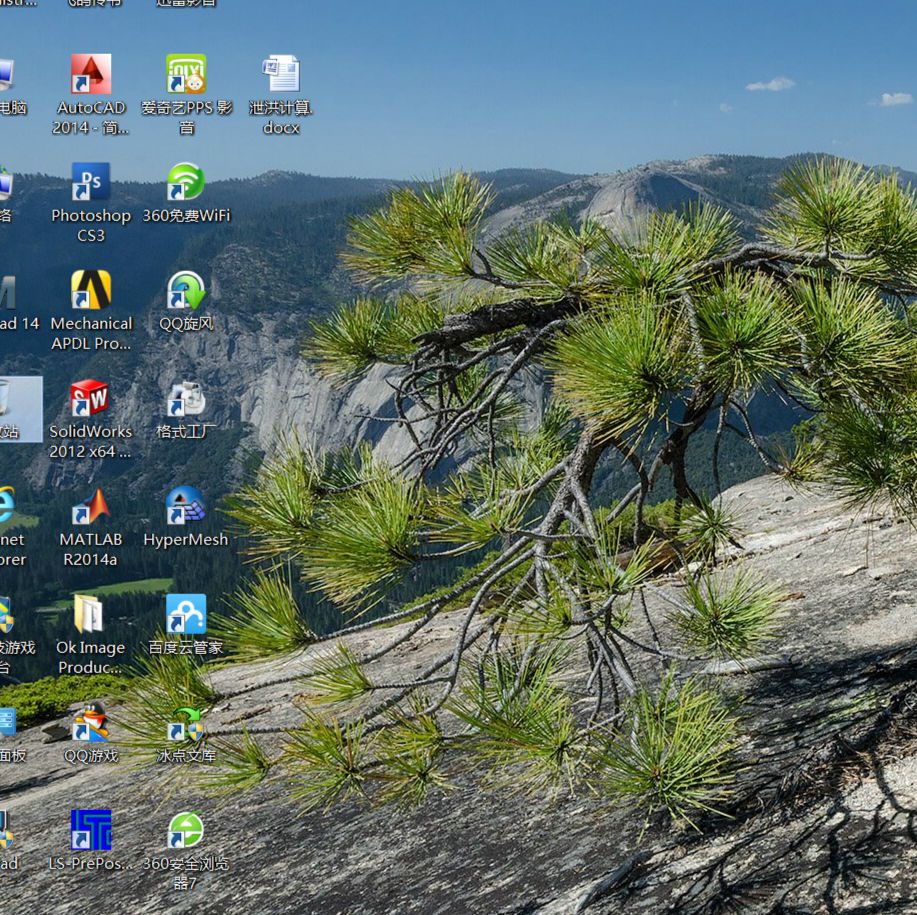Launch Photoshop CS3 from the desktop
Screen dimensions: 917x915
(91, 182)
